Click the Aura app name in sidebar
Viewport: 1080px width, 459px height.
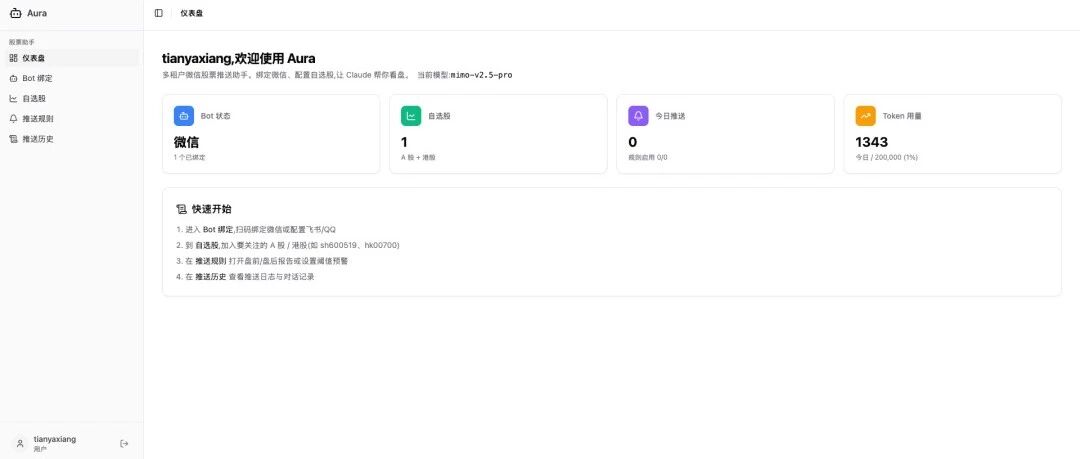click(37, 13)
